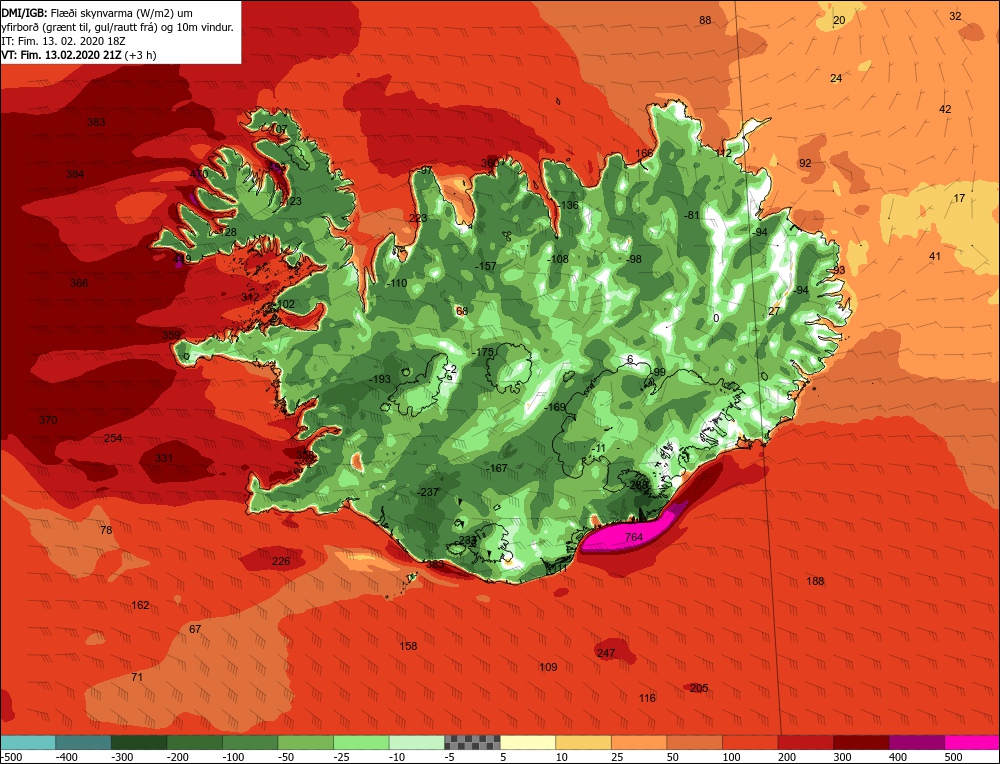Click the 71 value on the map
The image size is (1000, 764).
click(x=137, y=677)
